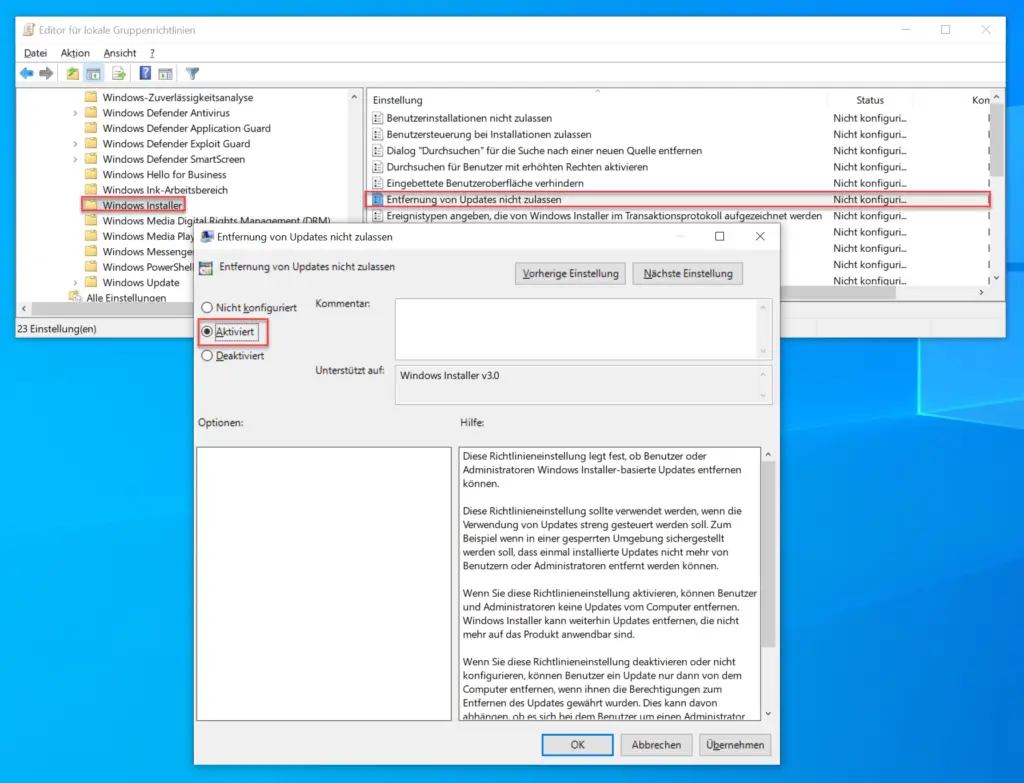Screen dimensions: 1024x783
Task: Select the Windows Installer folder
Action: [142, 205]
